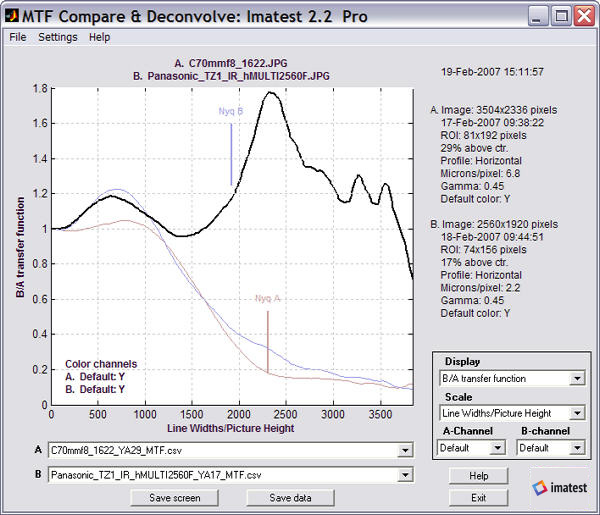Click the timestamp 18-Feb-2007 09:44:51
The image size is (600, 515).
492,237
